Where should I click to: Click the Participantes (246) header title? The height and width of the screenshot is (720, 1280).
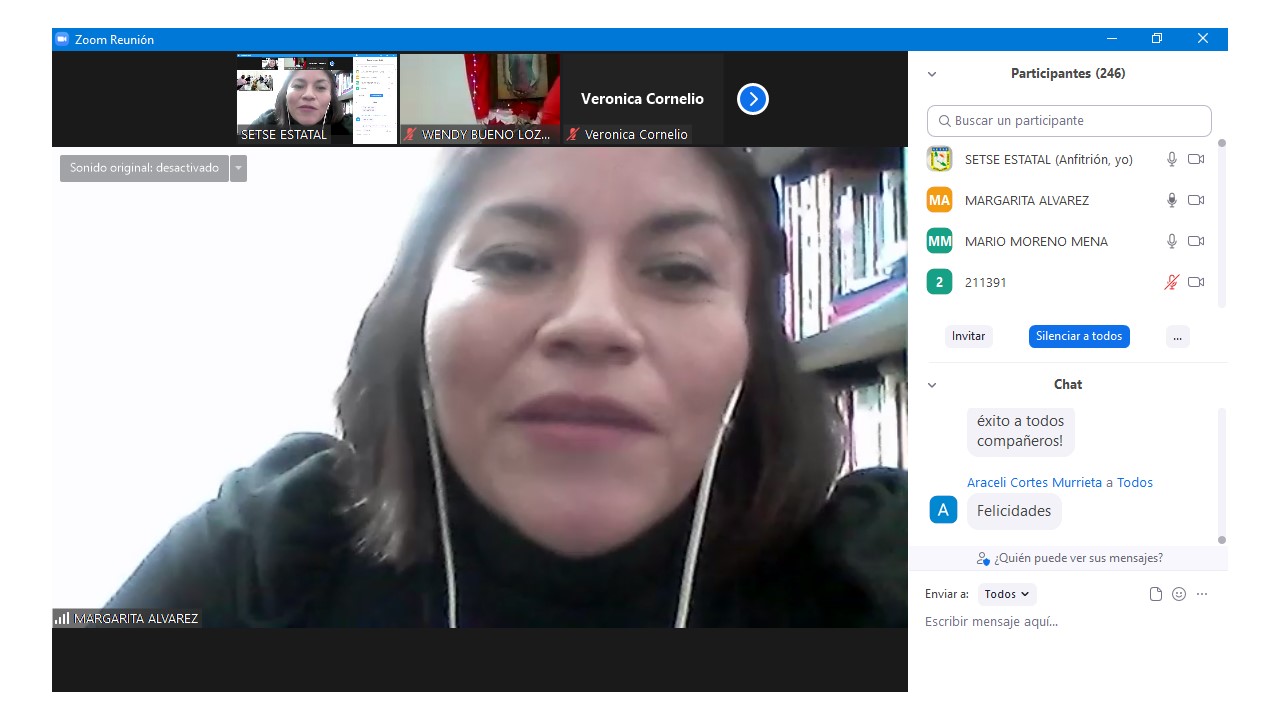pos(1068,74)
